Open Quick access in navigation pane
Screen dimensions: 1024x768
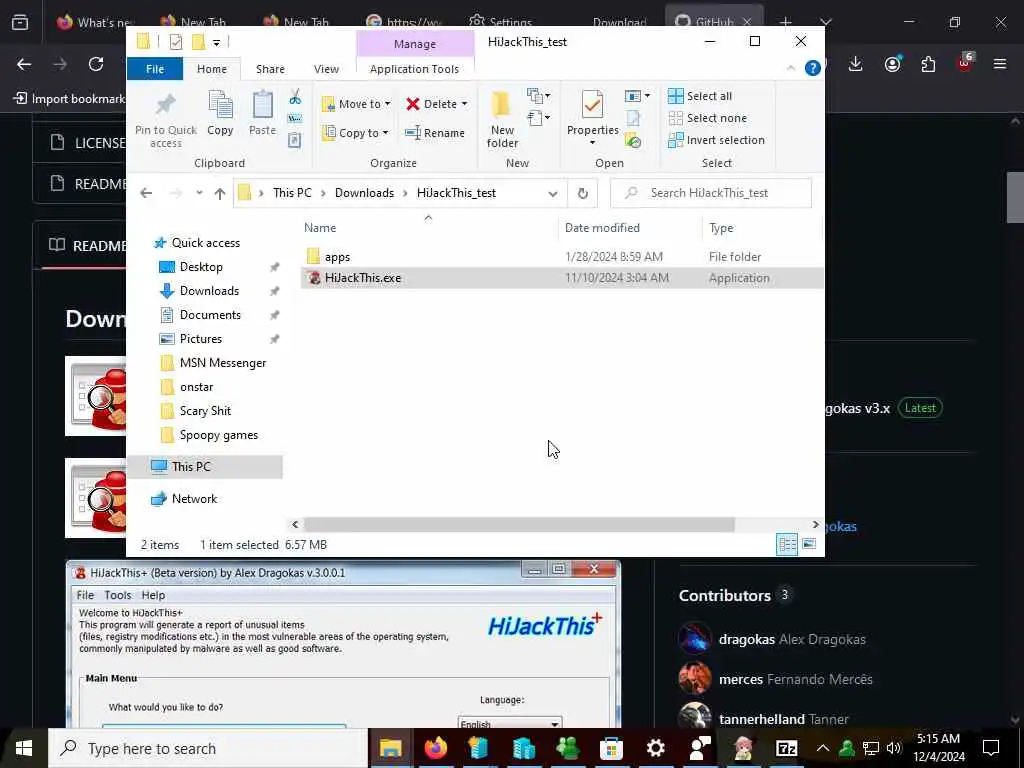206,243
